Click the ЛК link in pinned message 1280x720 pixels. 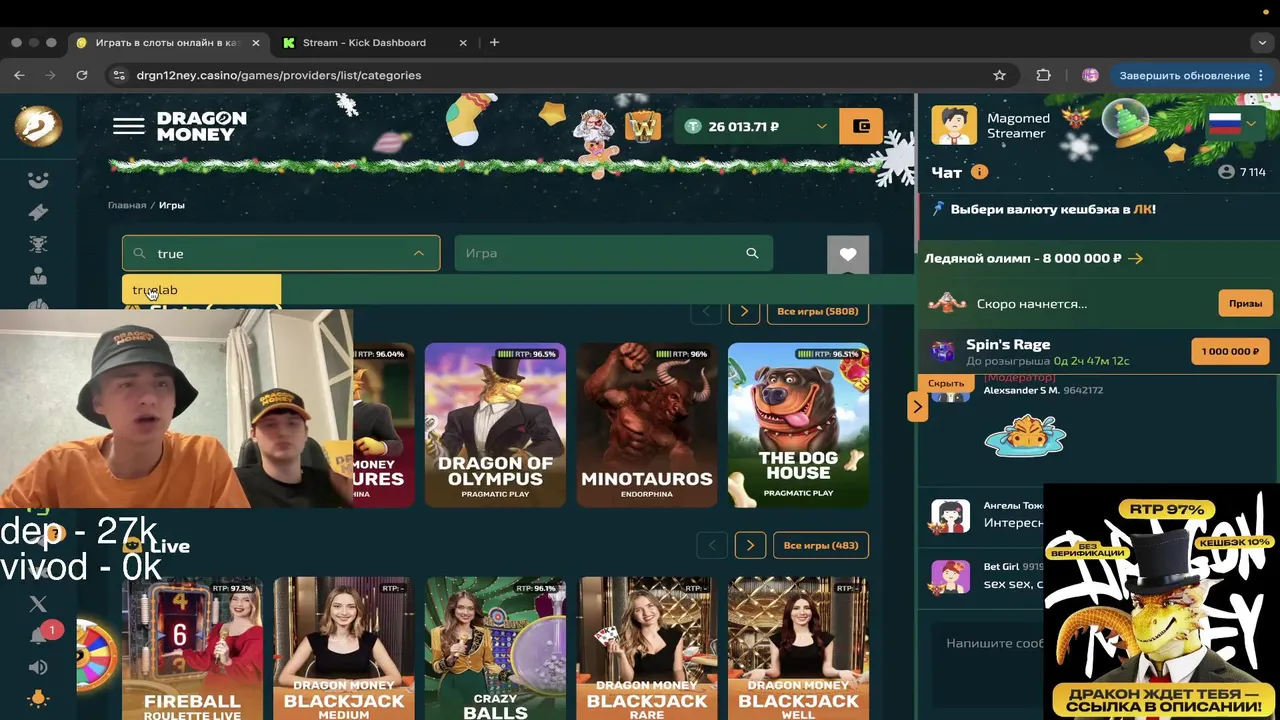click(1142, 210)
